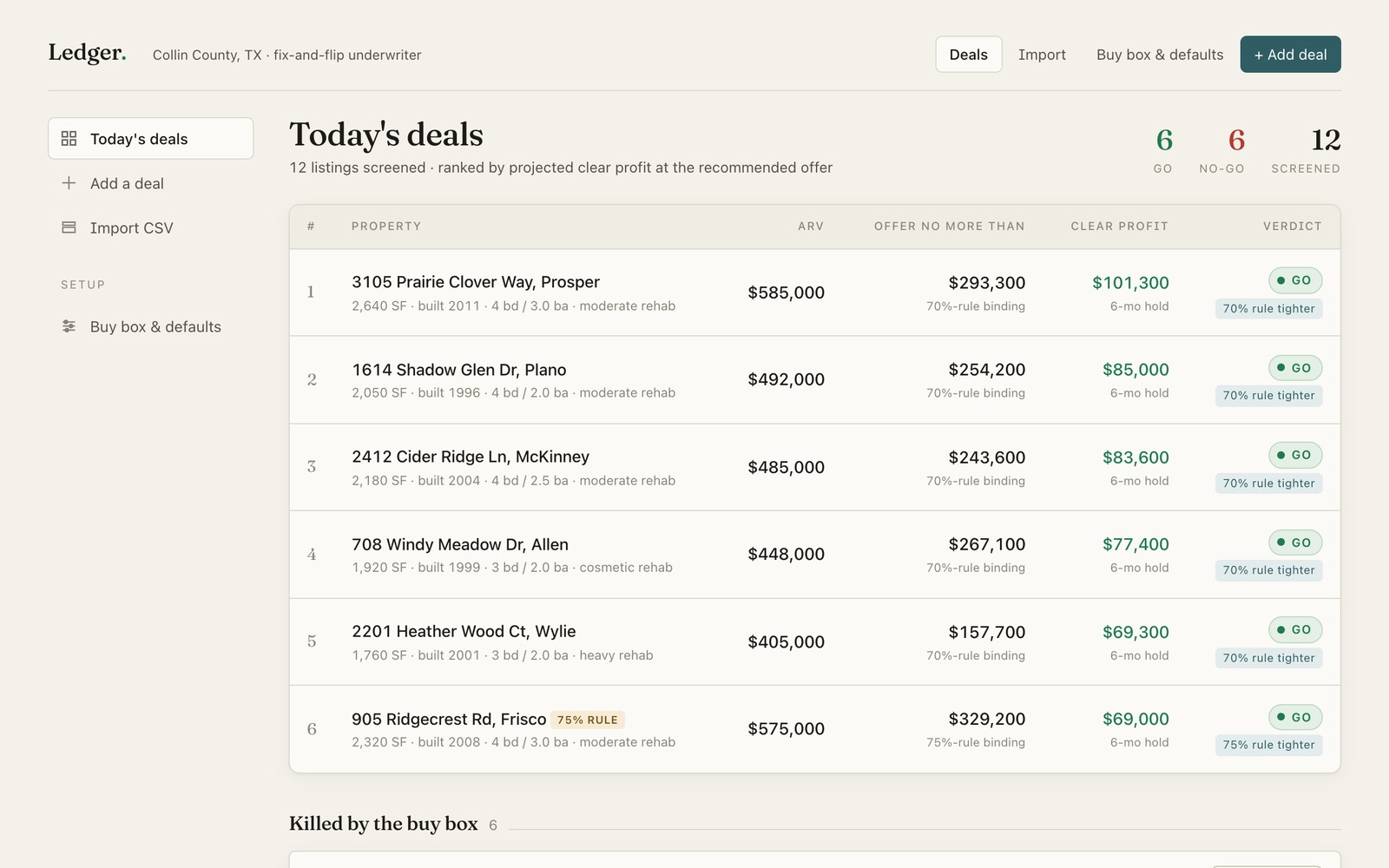The width and height of the screenshot is (1389, 868).
Task: Select Today's deals in the sidebar
Action: point(151,139)
